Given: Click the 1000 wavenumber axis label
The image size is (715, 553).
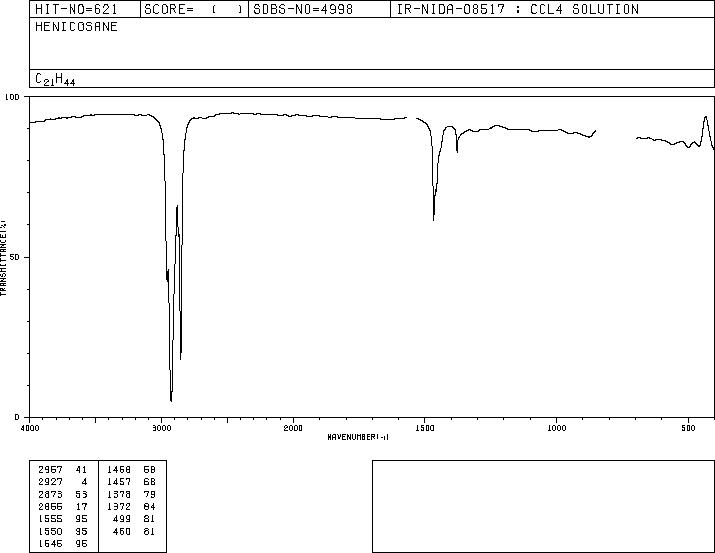Looking at the screenshot, I should [x=556, y=428].
